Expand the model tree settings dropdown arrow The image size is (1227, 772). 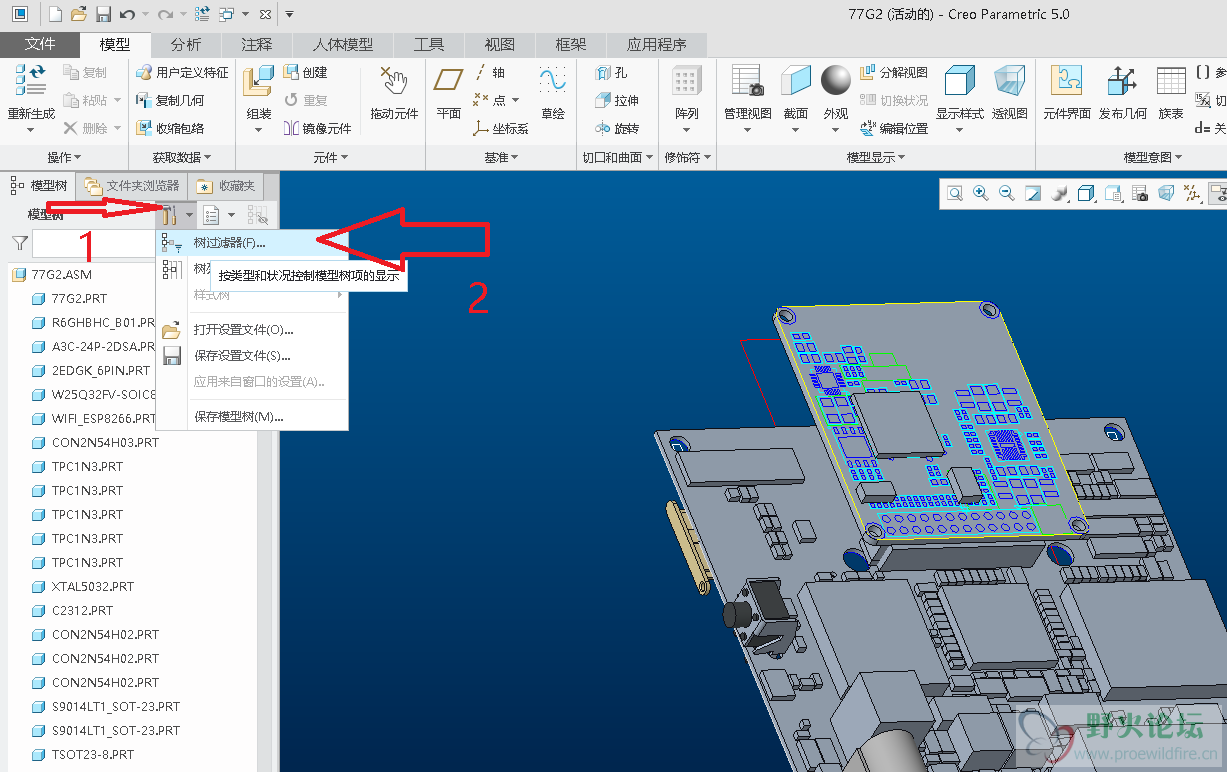pyautogui.click(x=189, y=215)
